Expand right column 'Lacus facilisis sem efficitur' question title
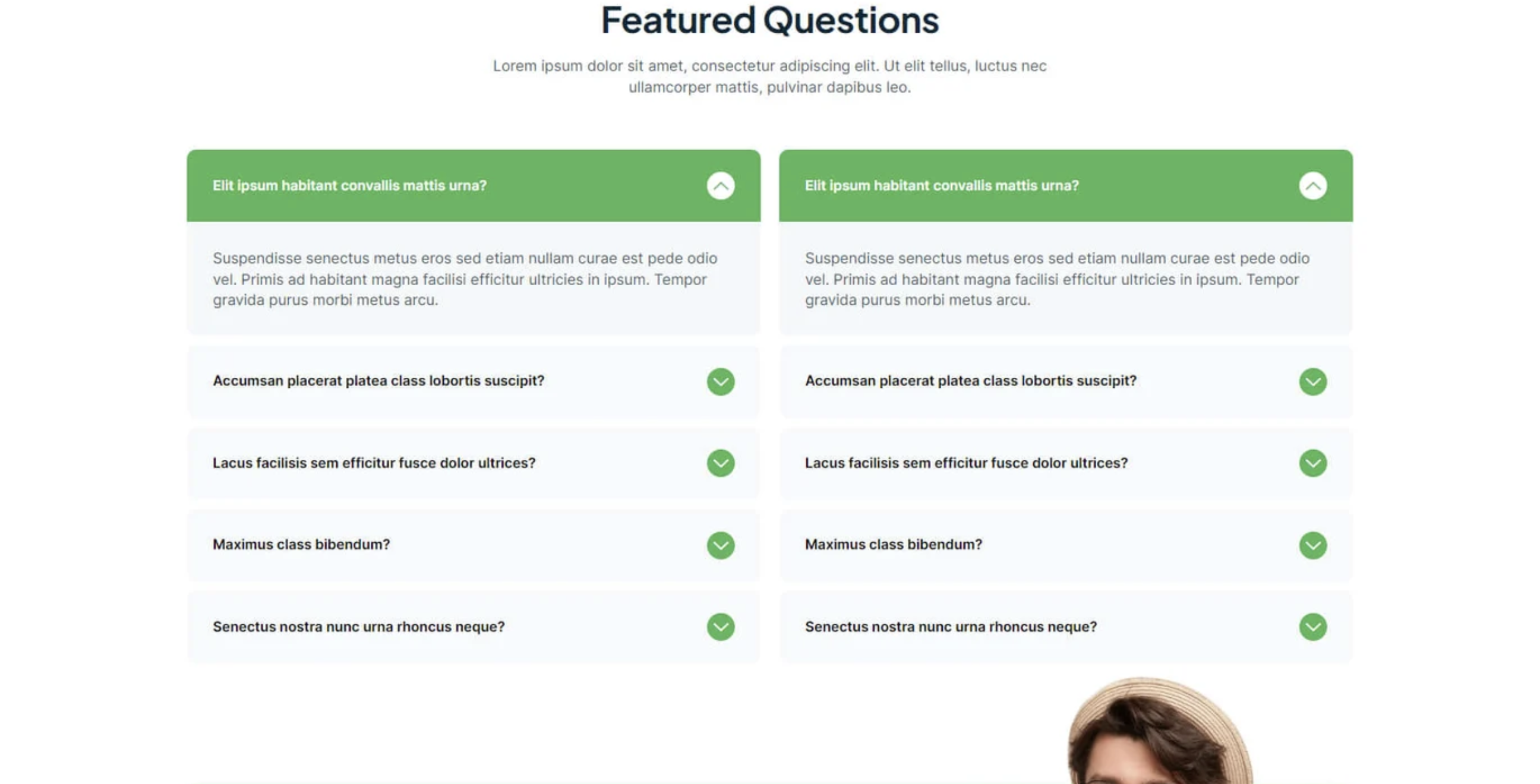The width and height of the screenshot is (1540, 784). (965, 463)
